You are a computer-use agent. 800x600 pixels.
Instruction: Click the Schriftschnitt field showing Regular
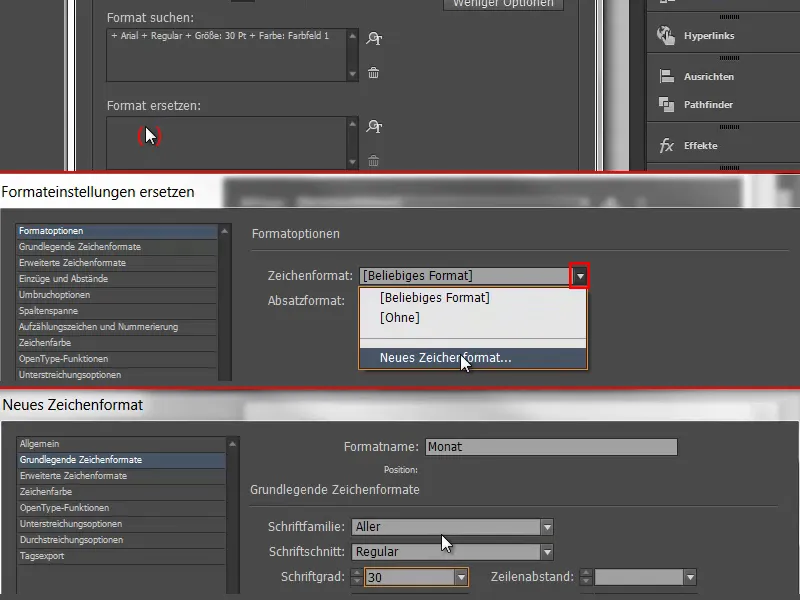(446, 552)
